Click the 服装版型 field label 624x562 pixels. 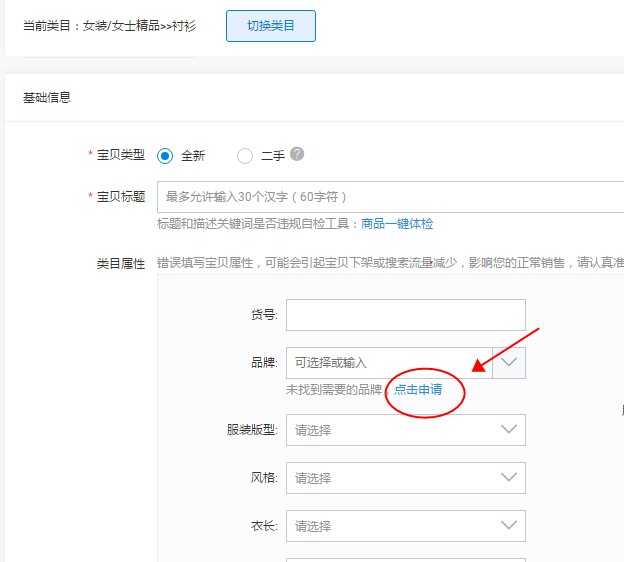coord(252,430)
